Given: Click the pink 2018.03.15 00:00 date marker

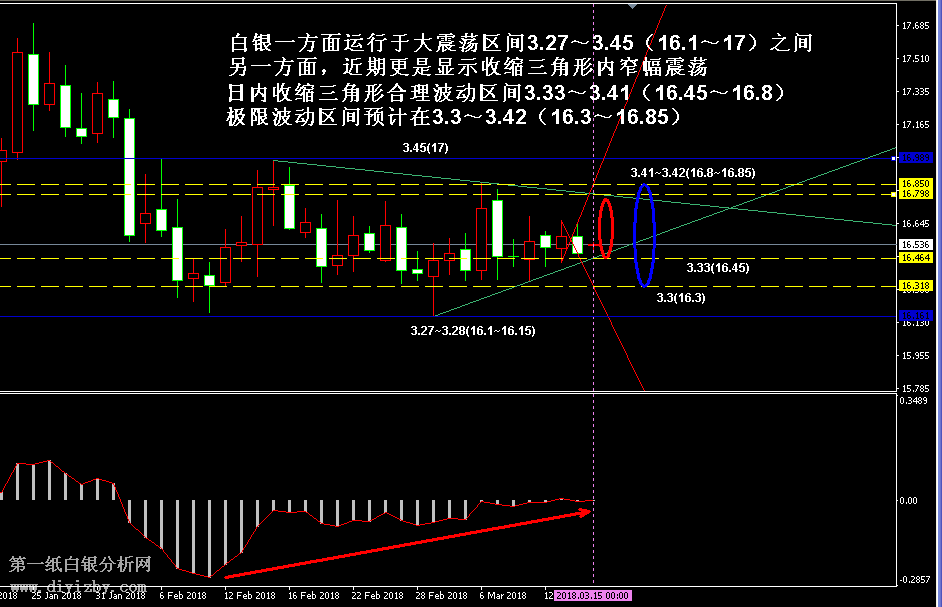Looking at the screenshot, I should pos(593,596).
